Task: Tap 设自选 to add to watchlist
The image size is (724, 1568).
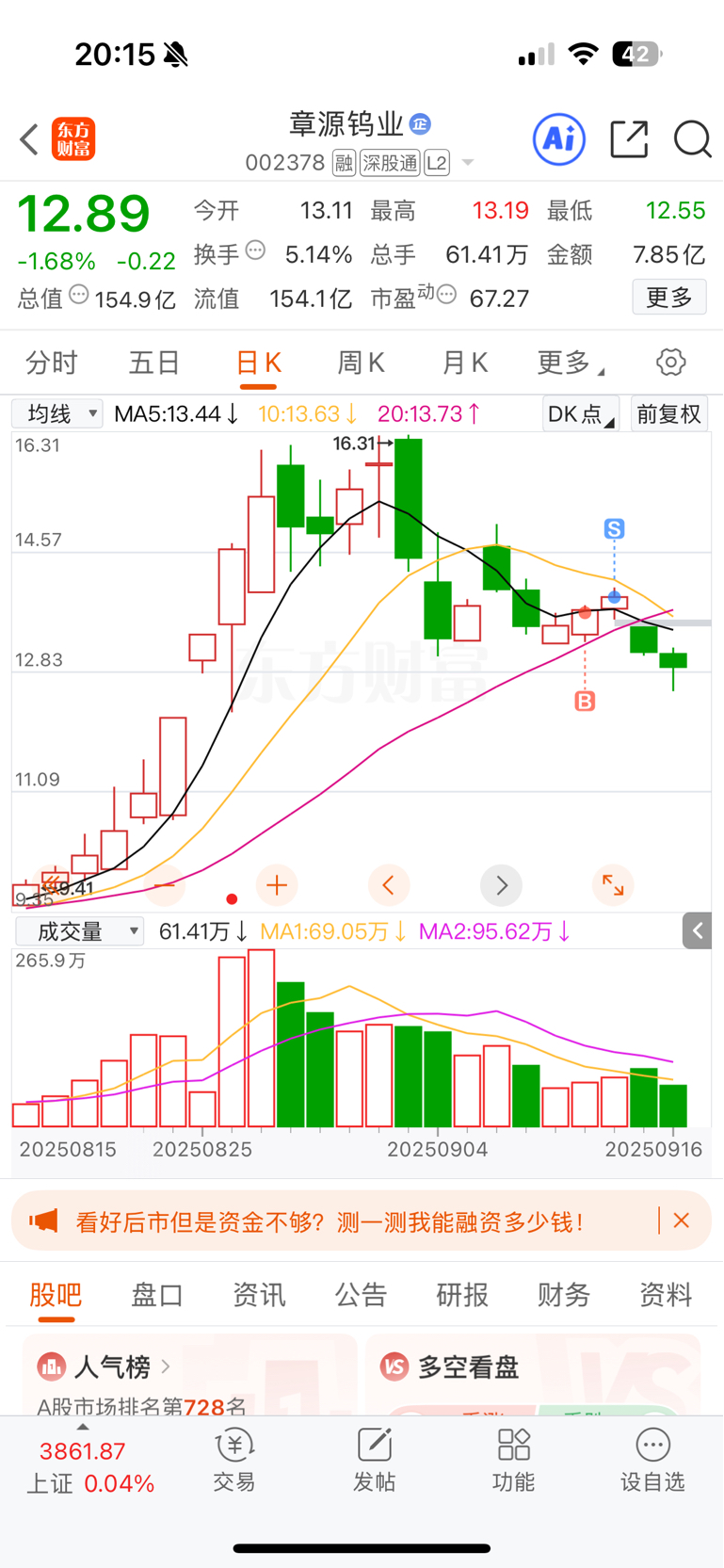Action: [x=652, y=1461]
